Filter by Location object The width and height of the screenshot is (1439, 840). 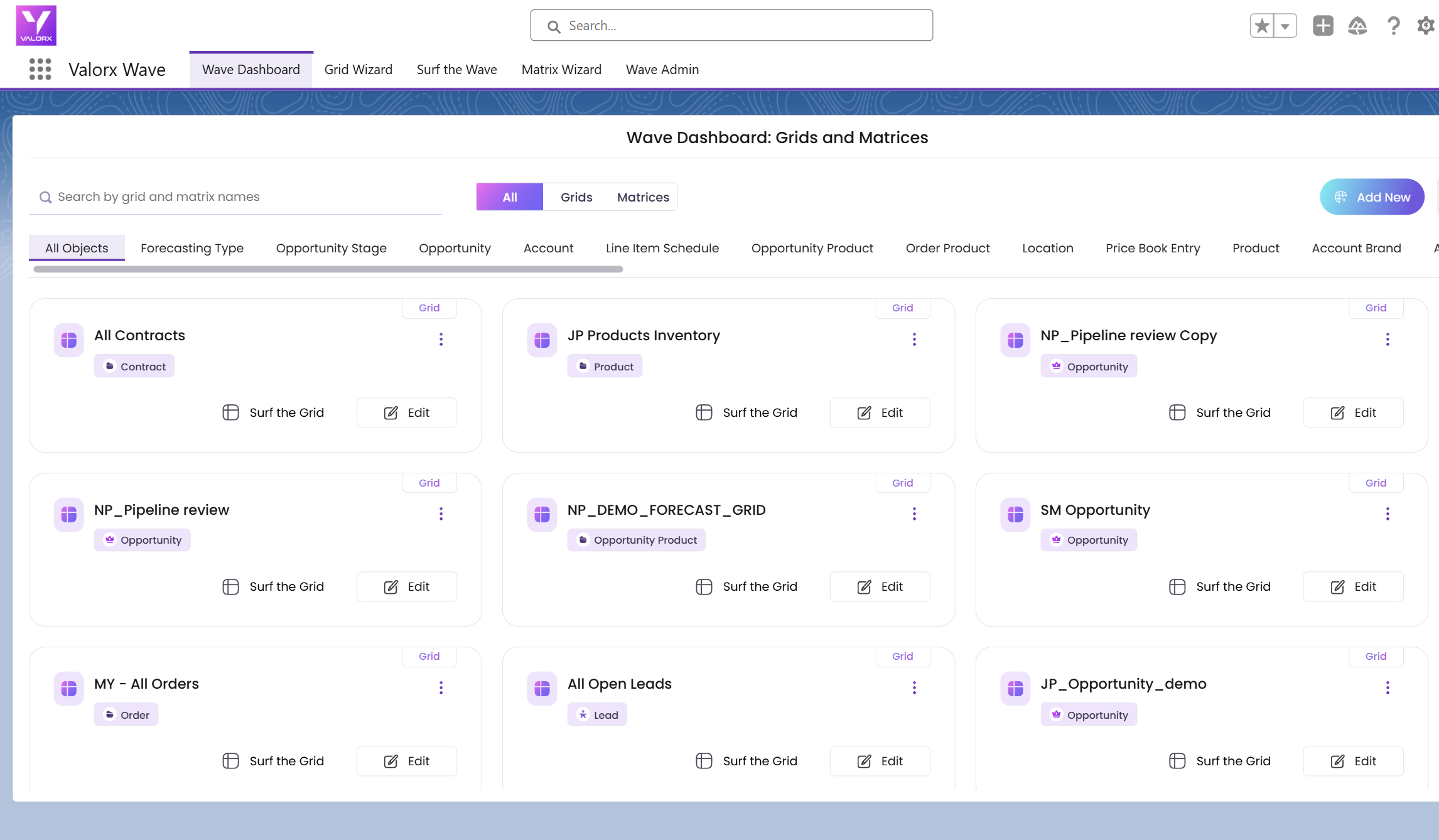coord(1048,248)
